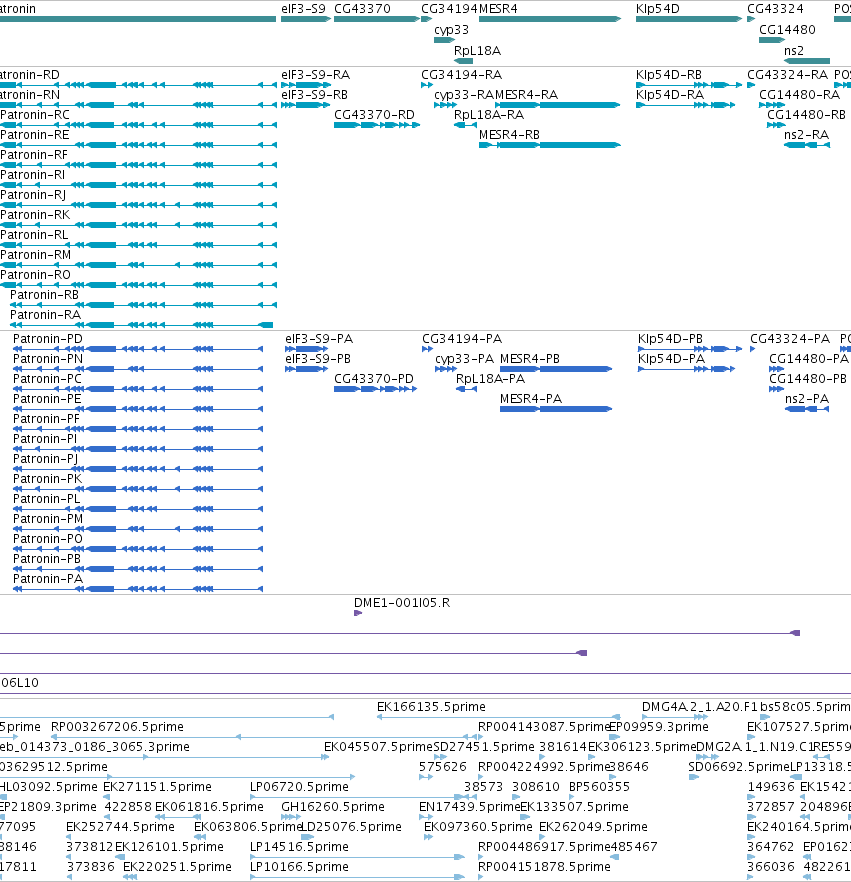Click the RpL18A gene label

tap(477, 51)
